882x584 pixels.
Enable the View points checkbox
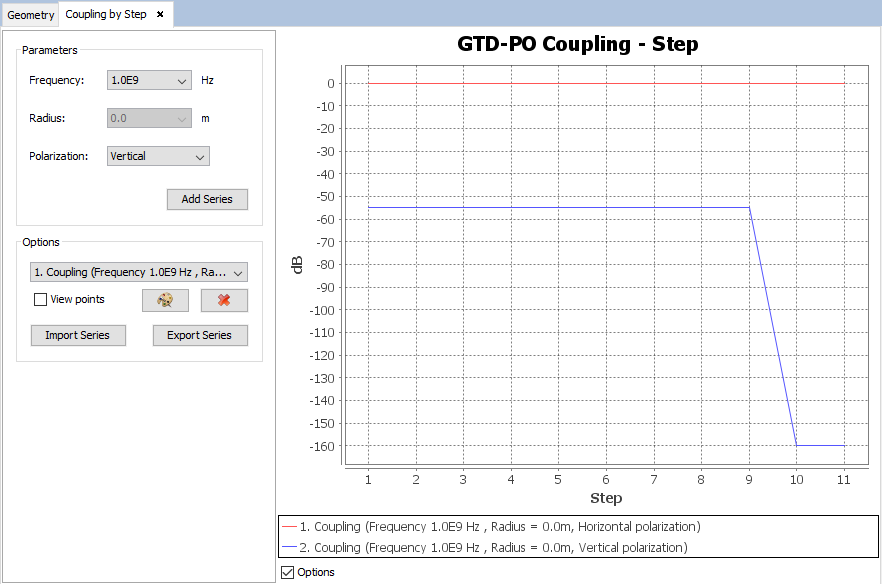41,299
